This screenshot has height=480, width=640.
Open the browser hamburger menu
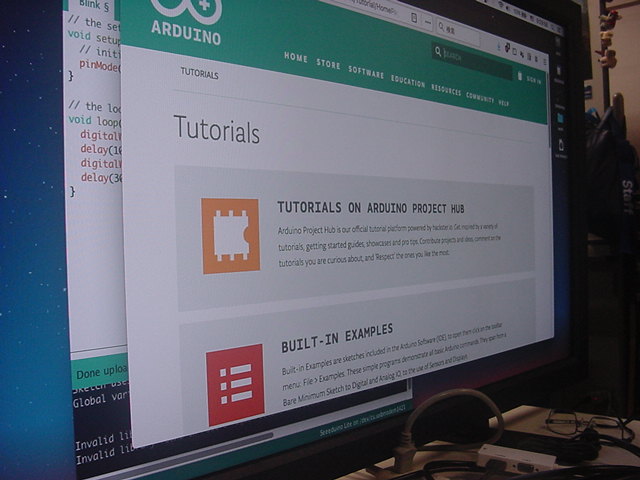(x=544, y=62)
